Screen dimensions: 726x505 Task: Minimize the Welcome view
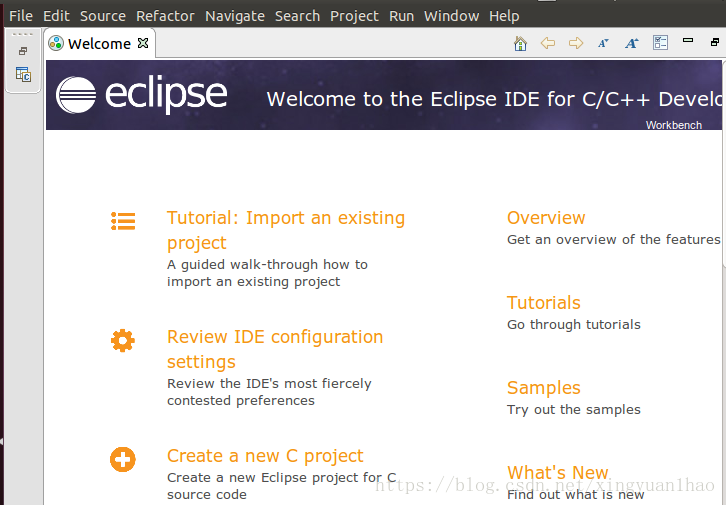[x=688, y=40]
